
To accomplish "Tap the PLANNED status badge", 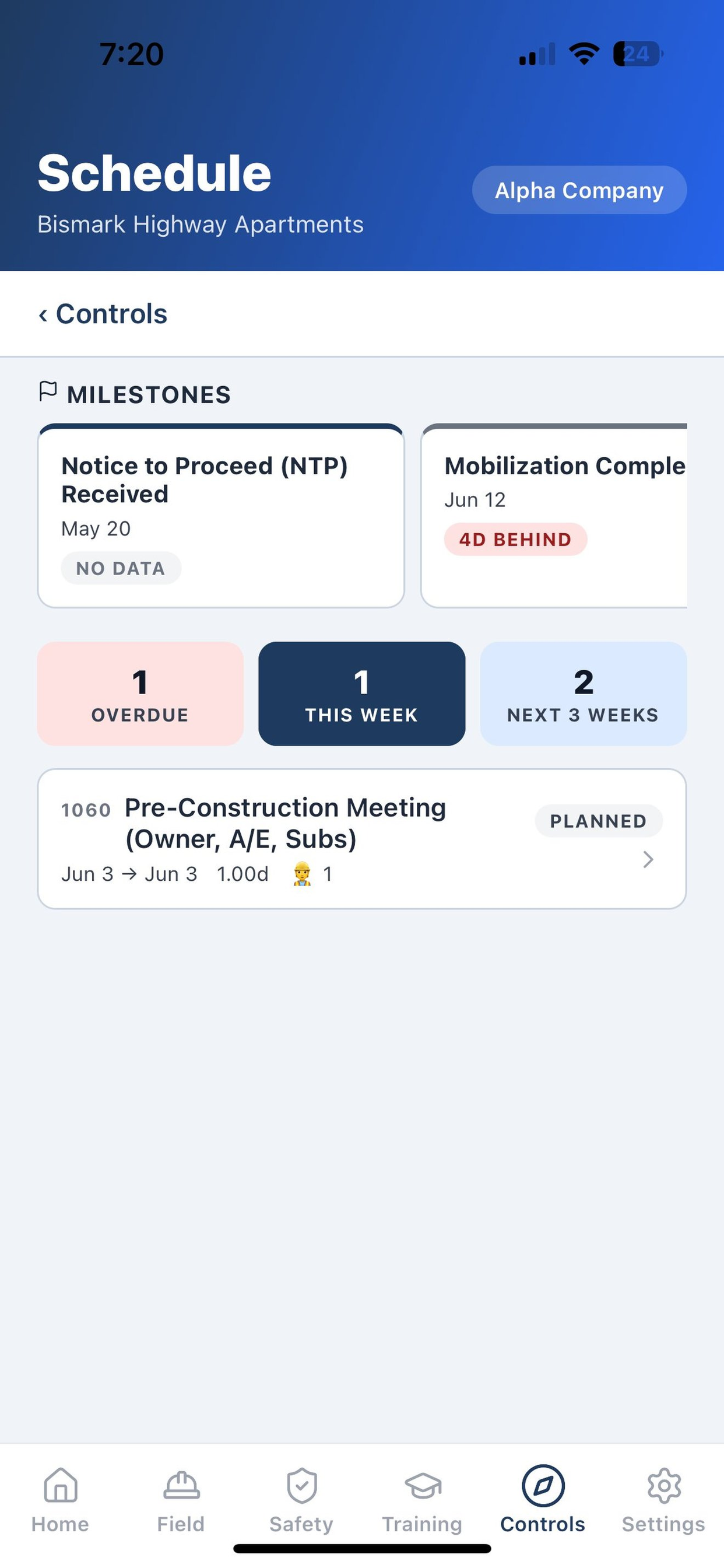I will click(x=599, y=821).
